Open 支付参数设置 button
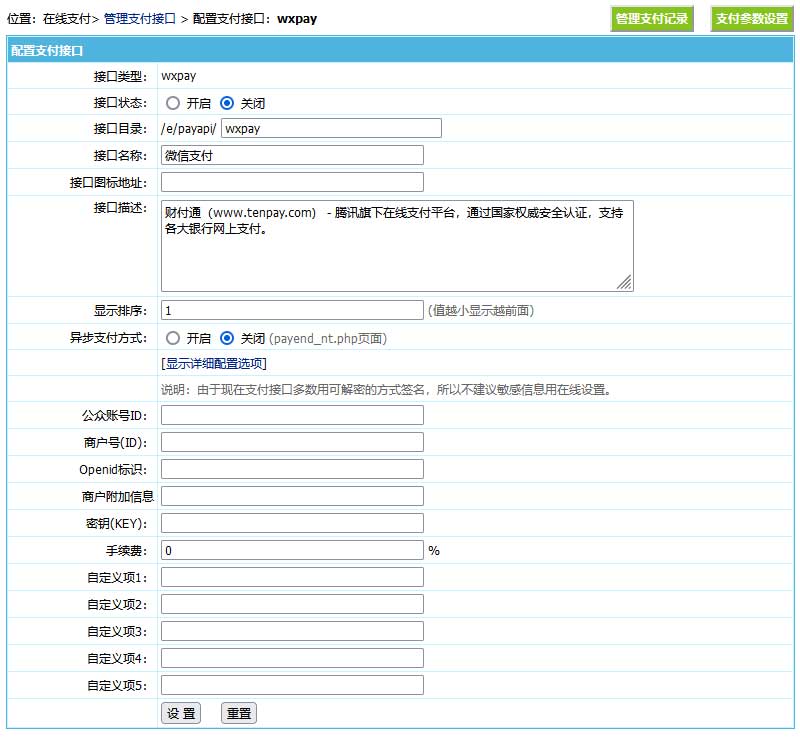800x740 pixels. point(752,19)
